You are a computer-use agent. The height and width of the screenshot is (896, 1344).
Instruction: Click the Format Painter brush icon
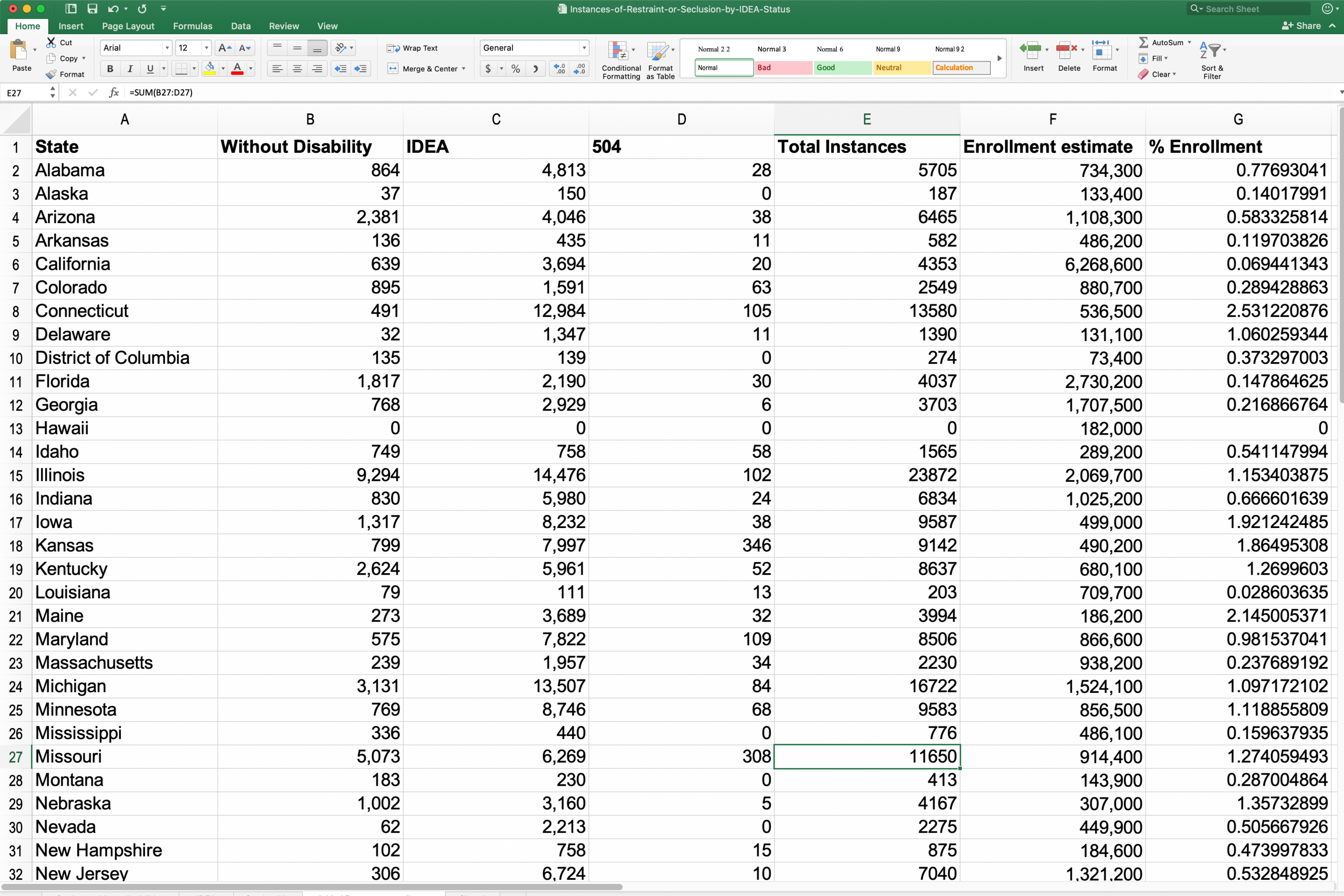[x=51, y=75]
